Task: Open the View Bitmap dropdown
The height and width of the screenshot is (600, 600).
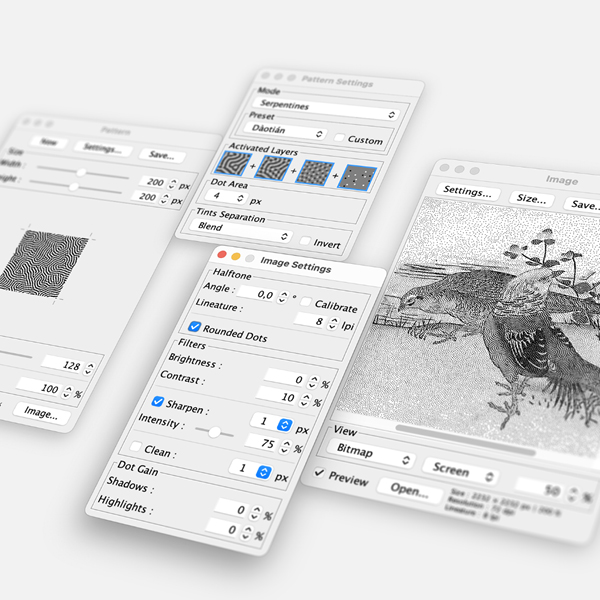Action: click(x=371, y=453)
